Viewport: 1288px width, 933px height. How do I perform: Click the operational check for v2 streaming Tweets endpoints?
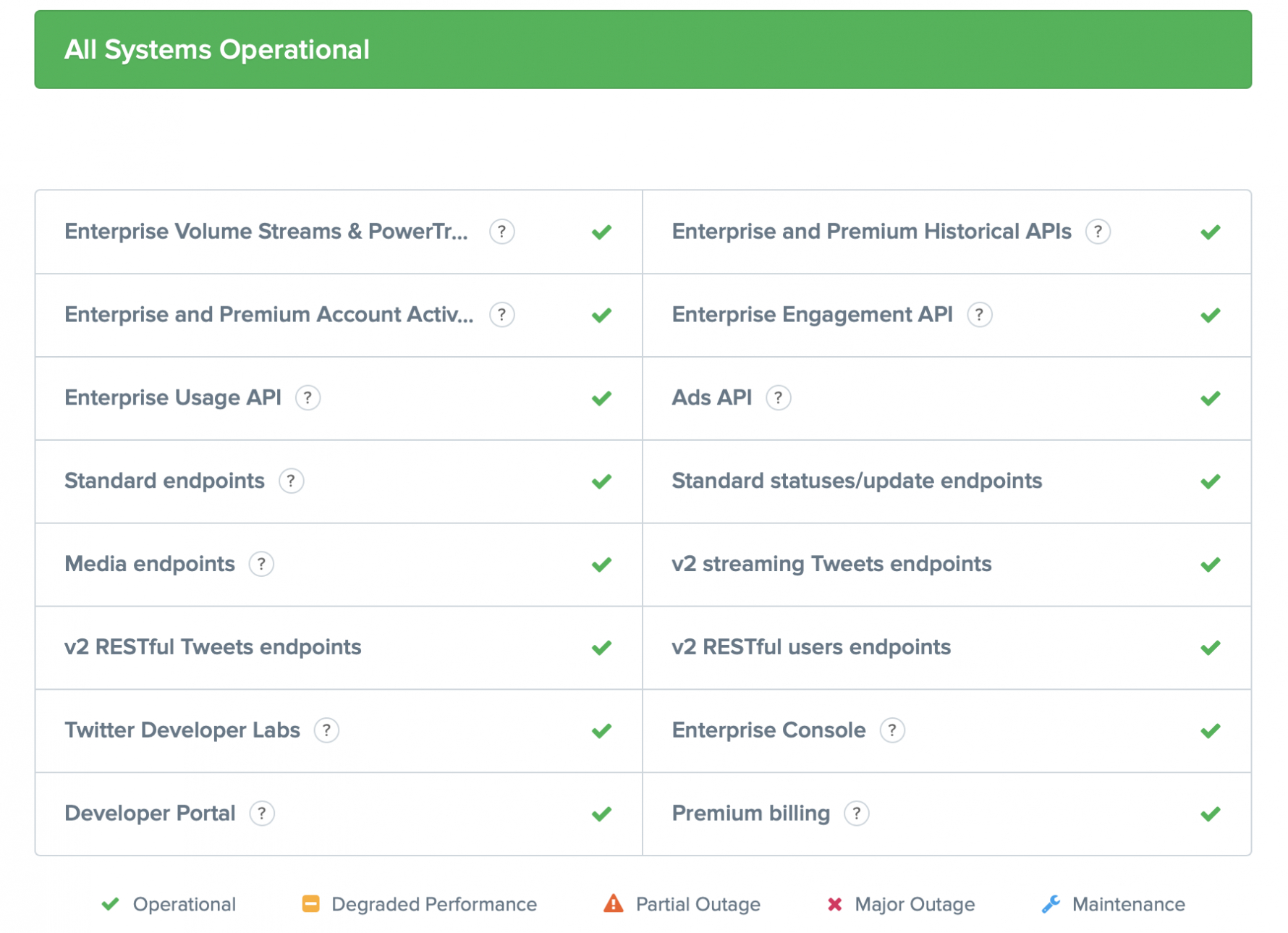1209,564
